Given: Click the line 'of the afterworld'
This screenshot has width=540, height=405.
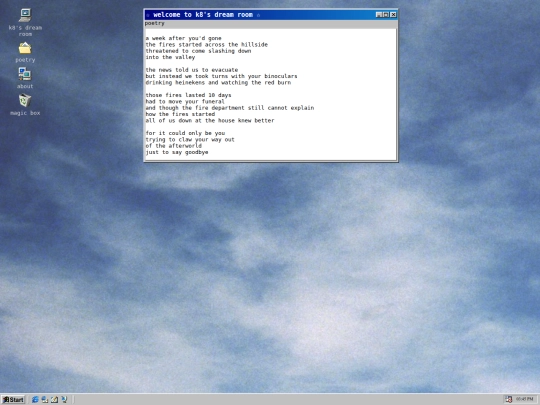Looking at the screenshot, I should pyautogui.click(x=174, y=146).
